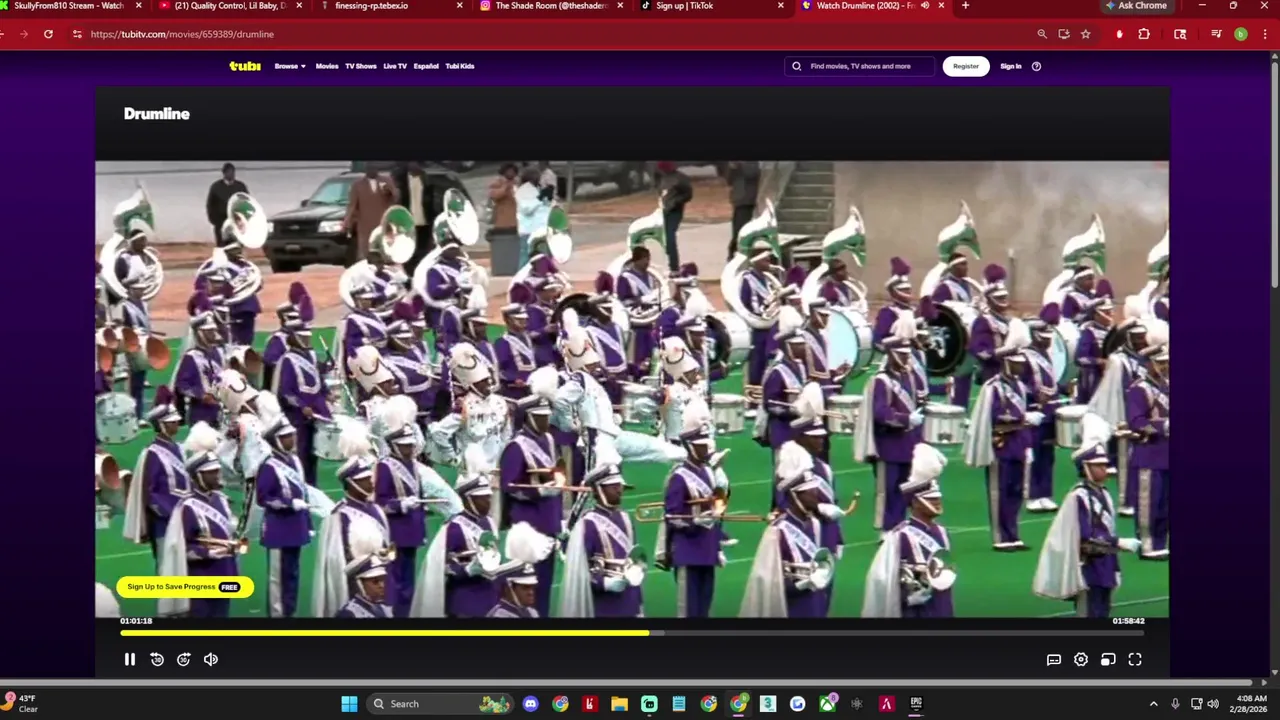Skip forward with the fast-forward icon
The height and width of the screenshot is (720, 1280).
point(184,659)
